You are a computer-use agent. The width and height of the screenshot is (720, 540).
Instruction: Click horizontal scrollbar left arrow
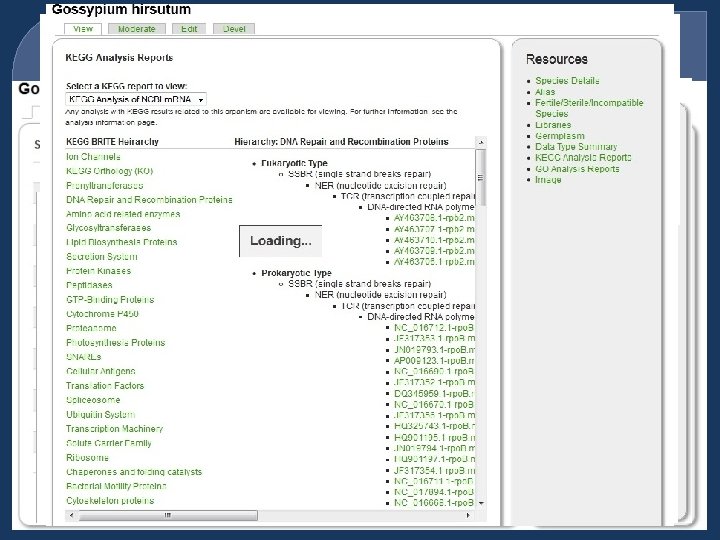point(71,515)
